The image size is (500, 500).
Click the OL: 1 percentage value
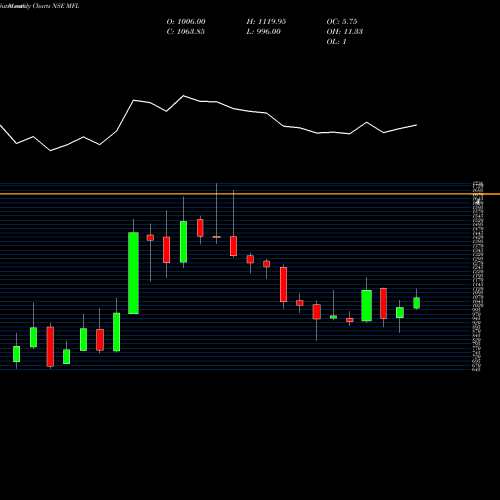[x=337, y=42]
